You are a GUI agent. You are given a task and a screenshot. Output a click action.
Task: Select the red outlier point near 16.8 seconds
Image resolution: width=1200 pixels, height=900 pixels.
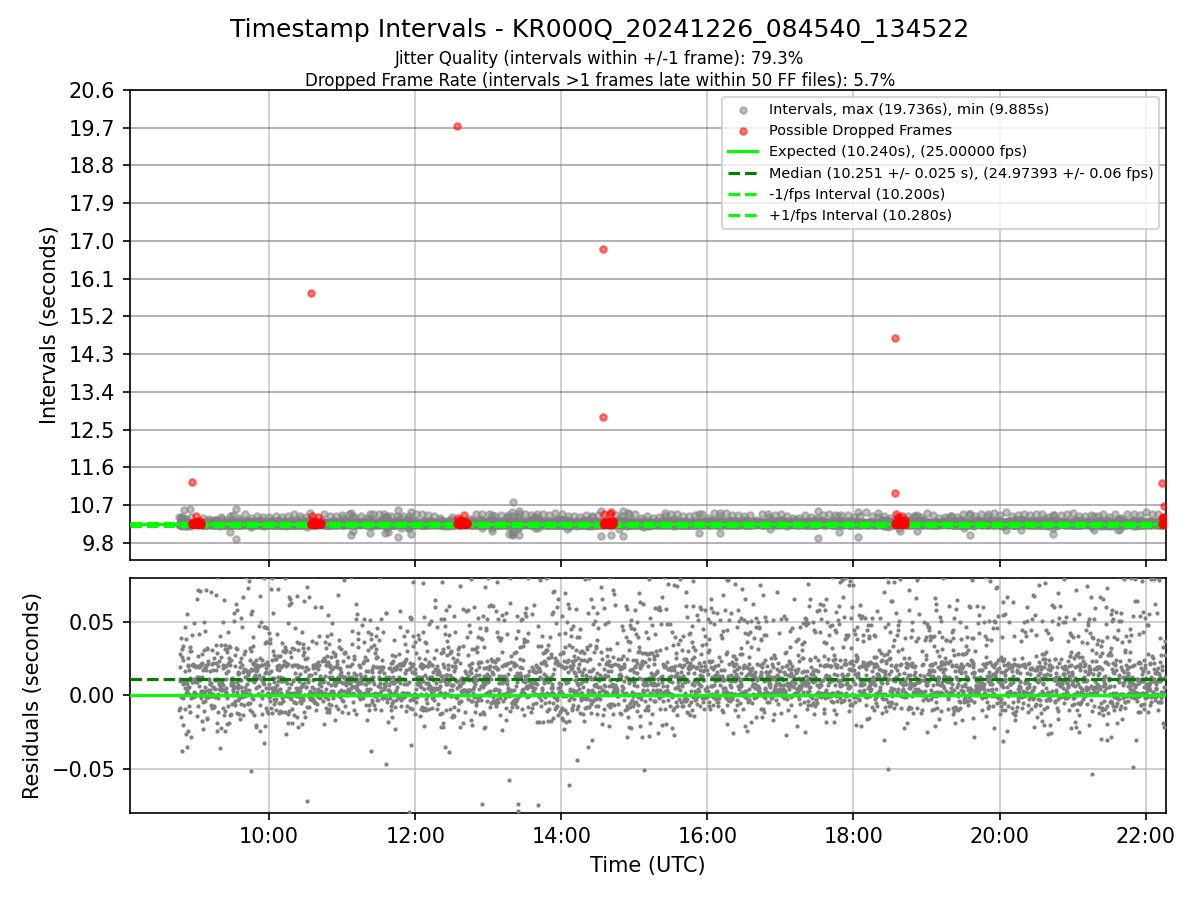tap(603, 249)
